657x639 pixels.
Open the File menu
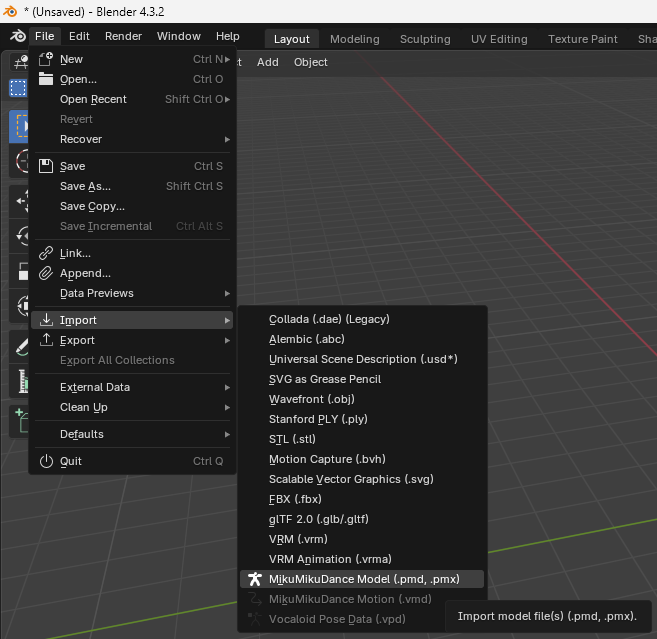(x=44, y=36)
